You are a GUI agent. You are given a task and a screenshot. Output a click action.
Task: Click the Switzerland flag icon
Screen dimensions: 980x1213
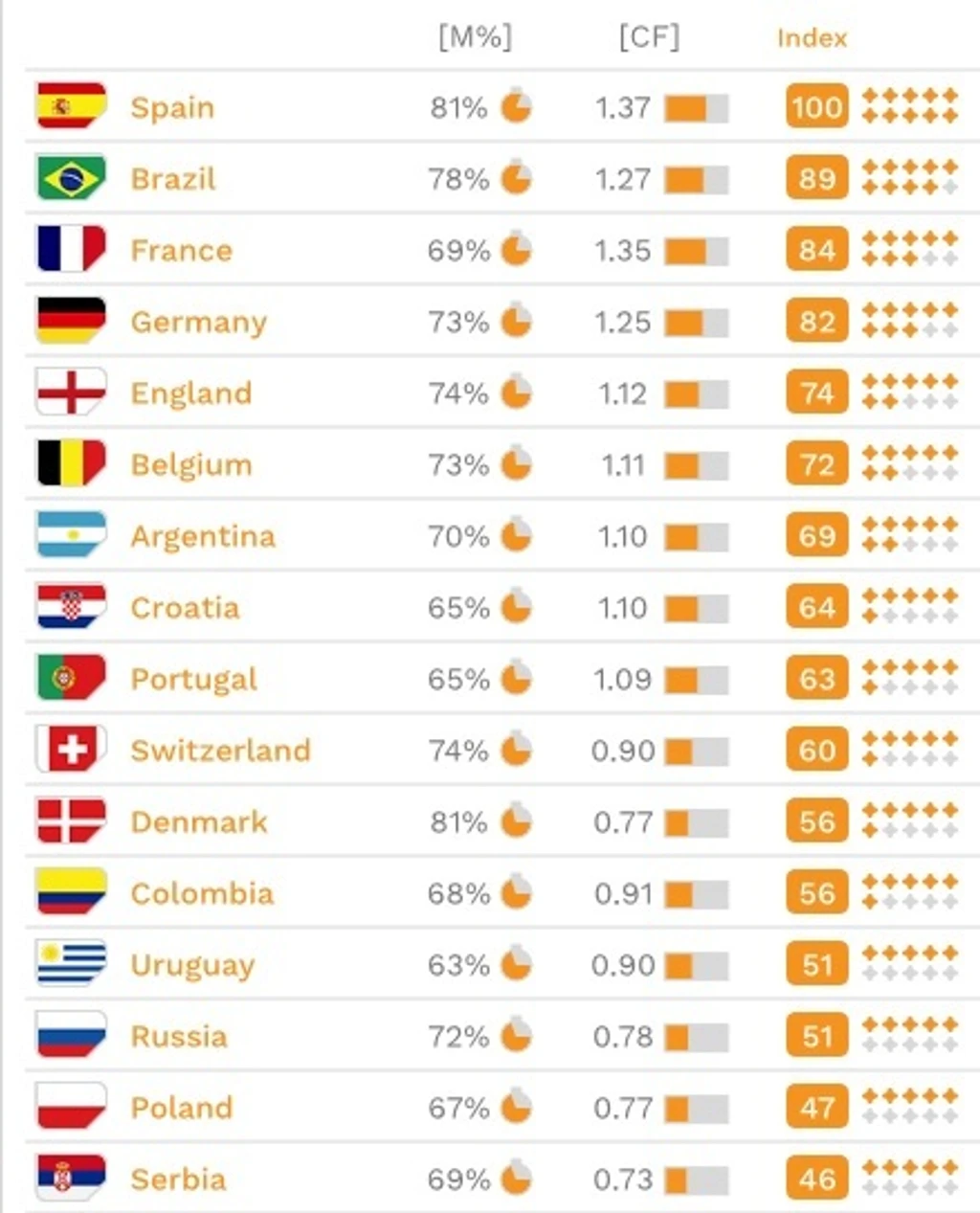click(71, 750)
